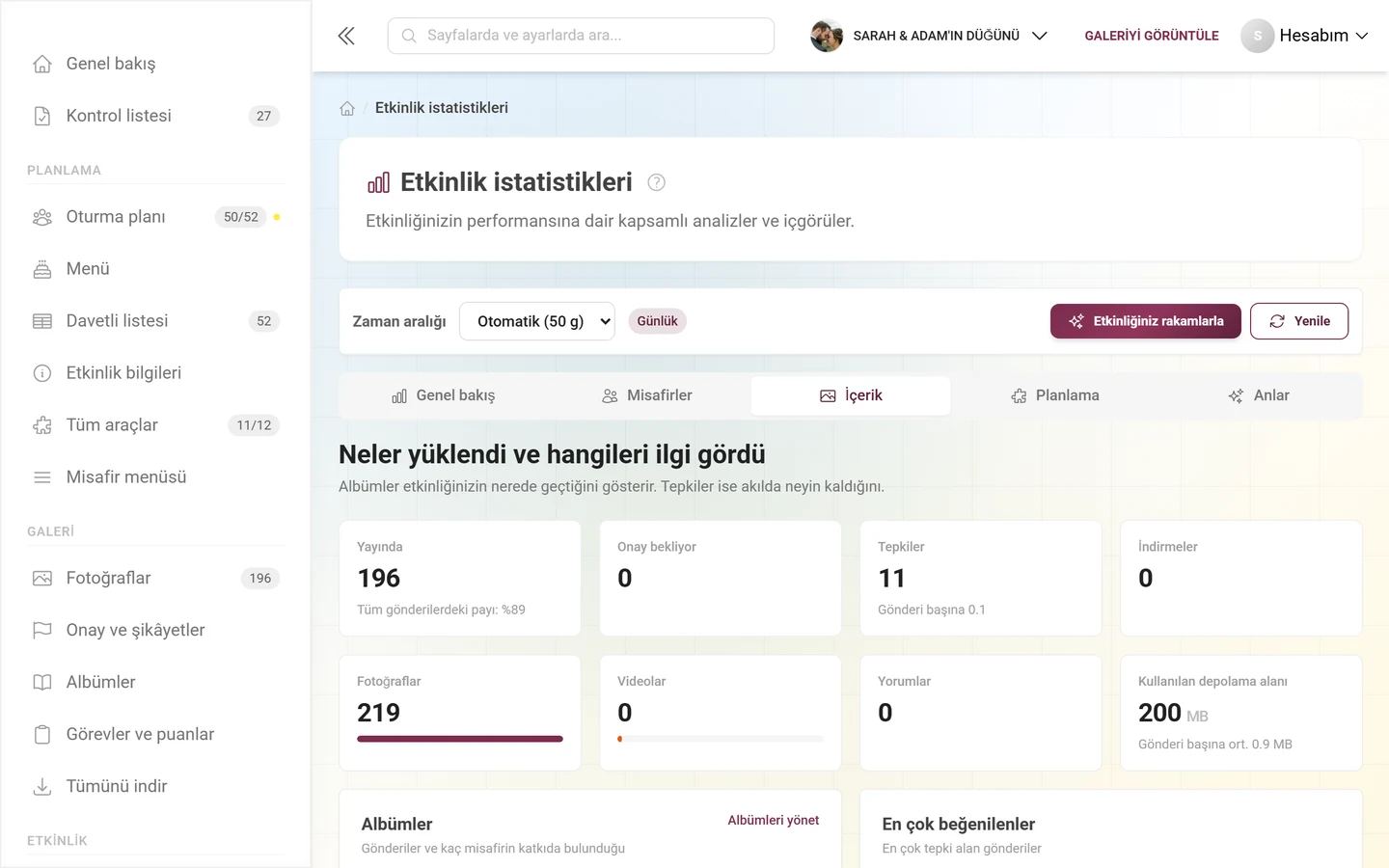This screenshot has width=1389, height=868.
Task: Open Fotoğraflar in the sidebar
Action: [155, 579]
